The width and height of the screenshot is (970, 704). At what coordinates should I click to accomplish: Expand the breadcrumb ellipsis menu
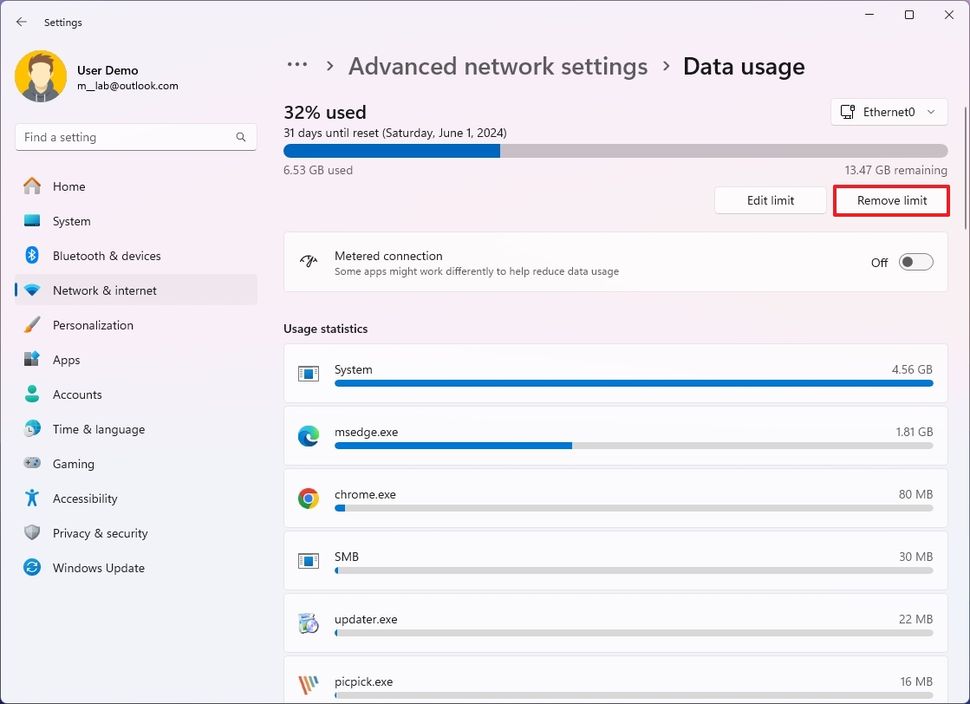click(x=297, y=64)
